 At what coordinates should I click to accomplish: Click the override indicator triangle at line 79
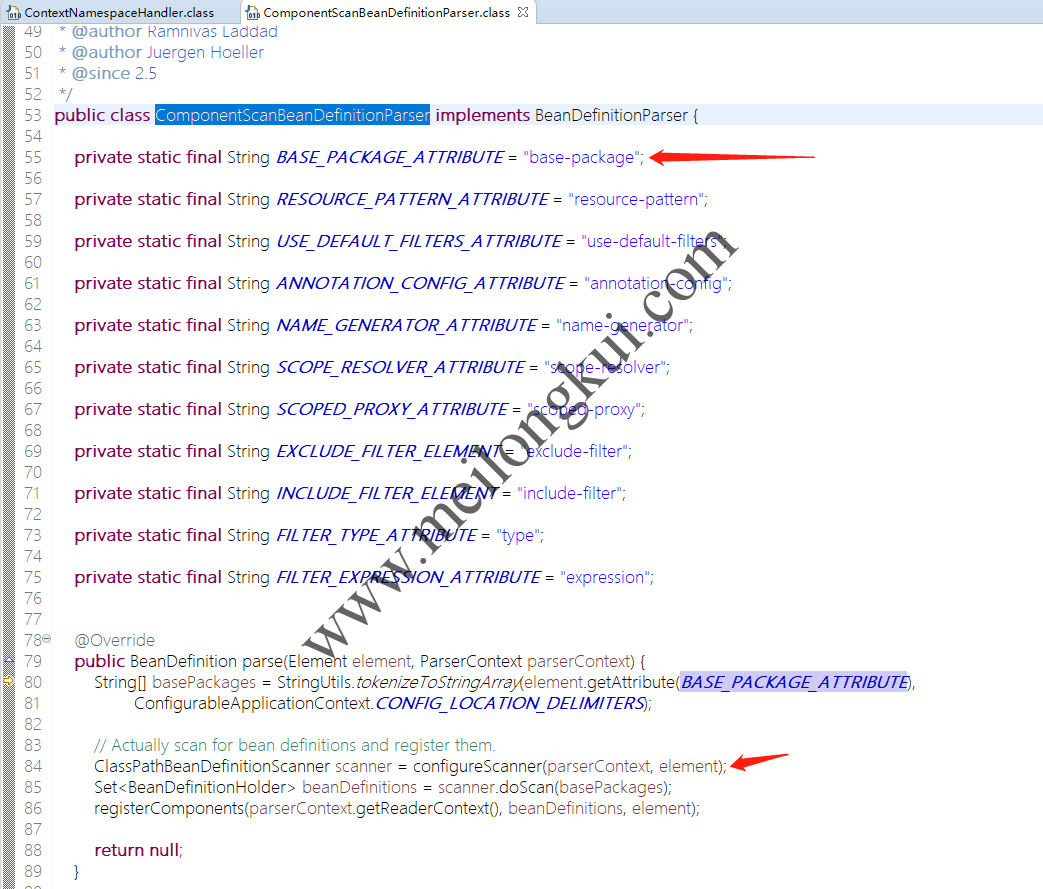coord(9,661)
